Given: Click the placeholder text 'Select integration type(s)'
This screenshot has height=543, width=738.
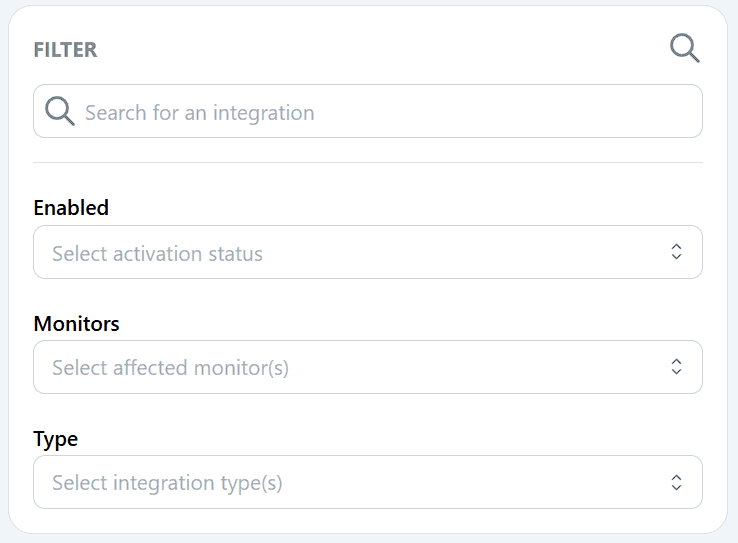Looking at the screenshot, I should coord(167,483).
